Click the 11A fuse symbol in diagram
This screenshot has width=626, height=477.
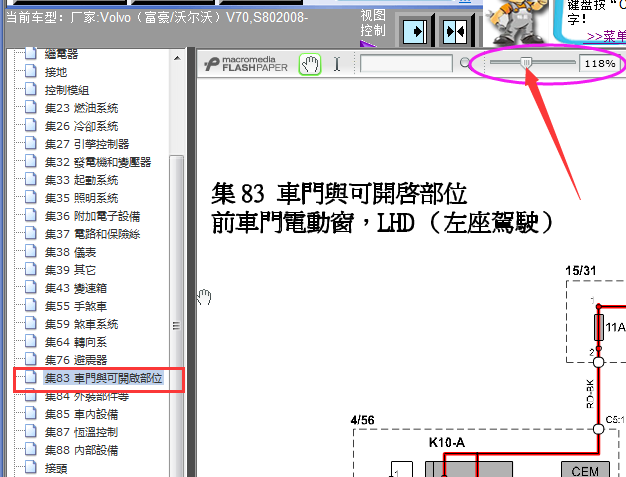pos(598,327)
